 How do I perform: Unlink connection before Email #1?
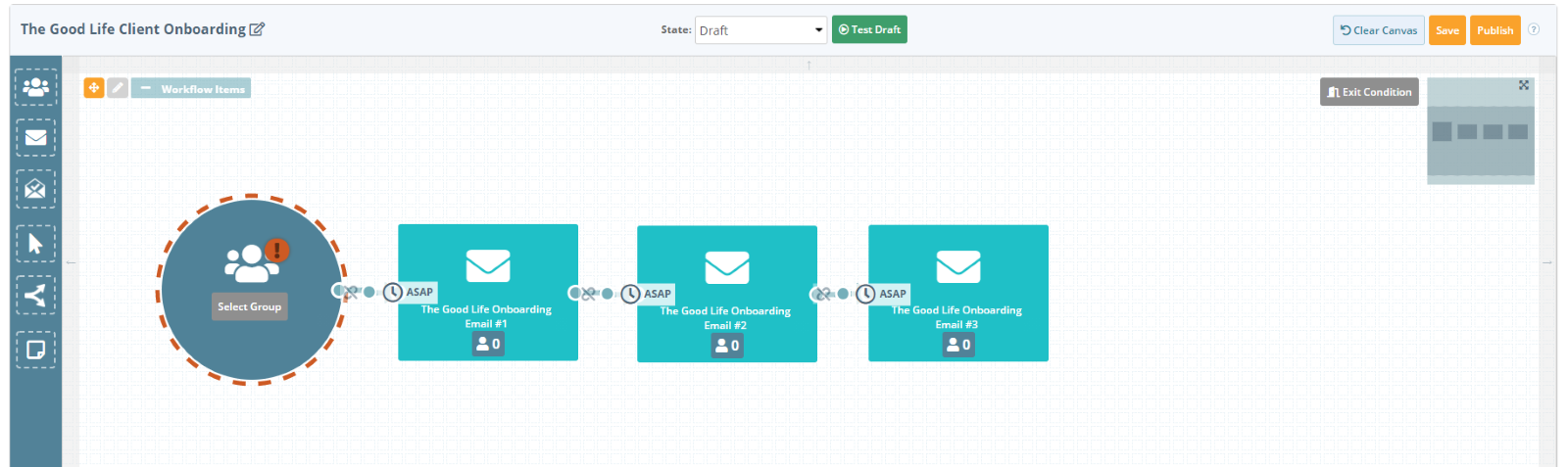(350, 292)
